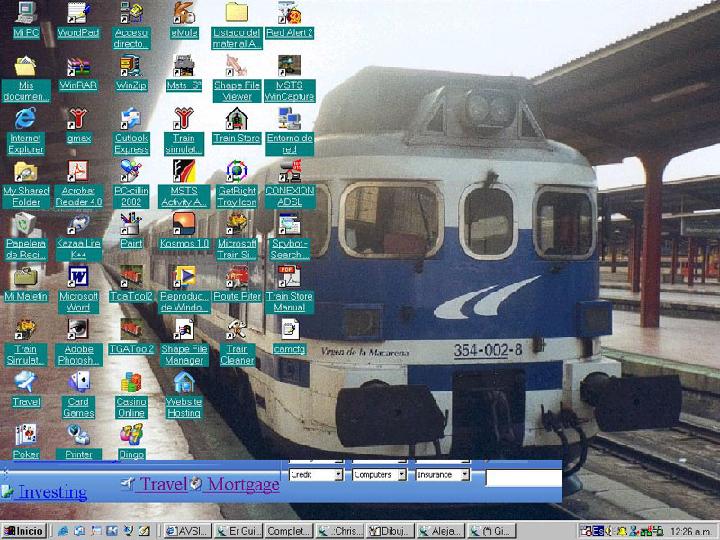Open the Kosmos 1.0 shortcut

point(184,224)
